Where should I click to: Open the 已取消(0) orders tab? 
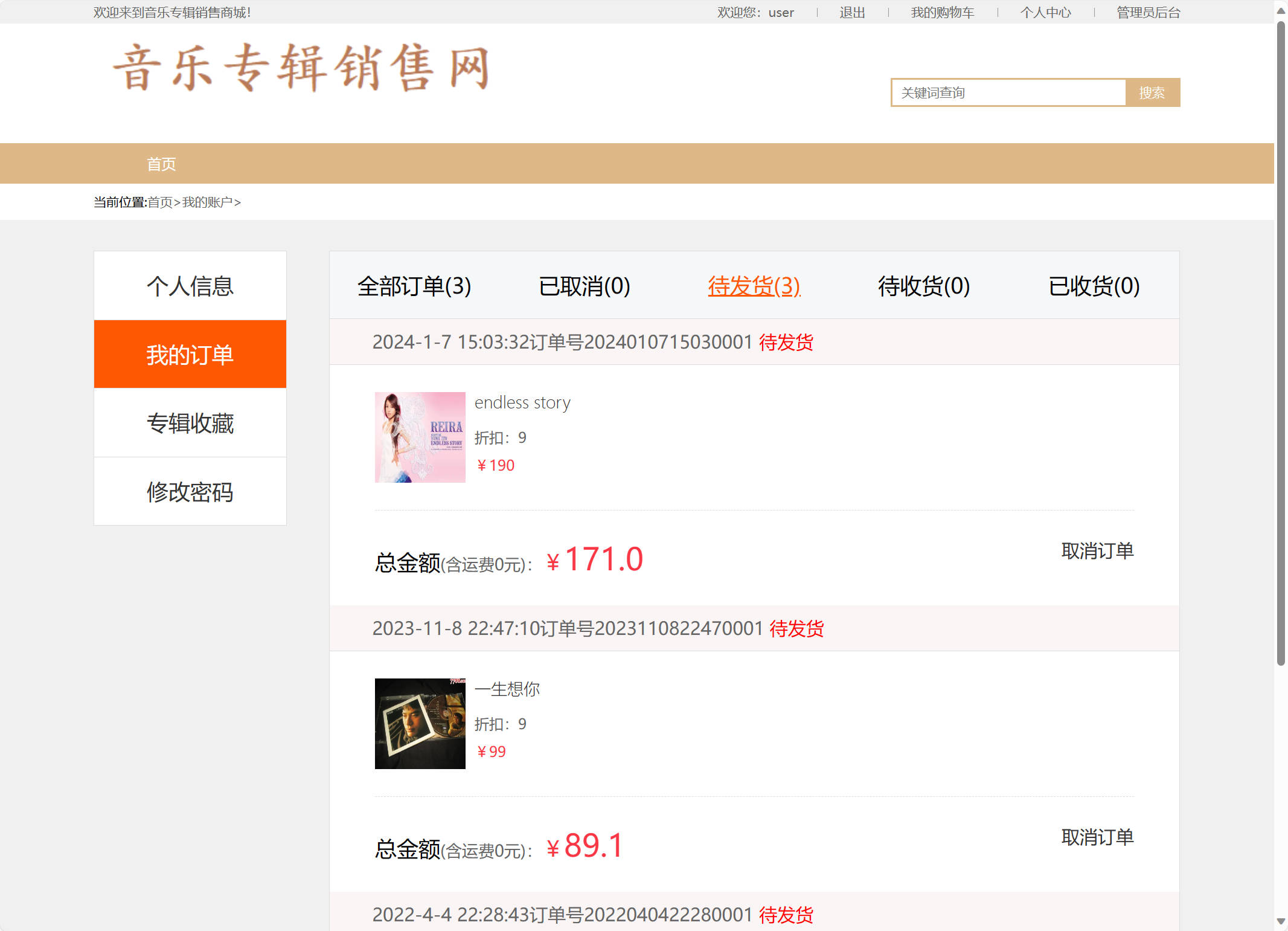[x=584, y=286]
